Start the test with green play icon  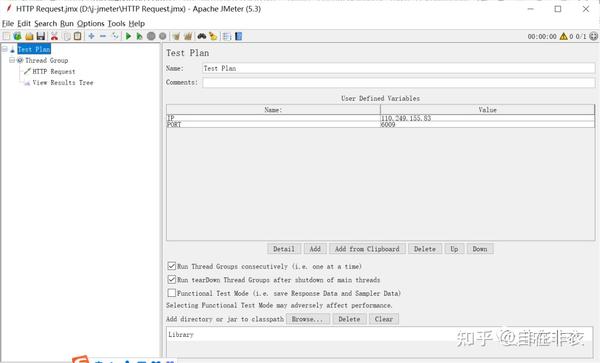129,36
